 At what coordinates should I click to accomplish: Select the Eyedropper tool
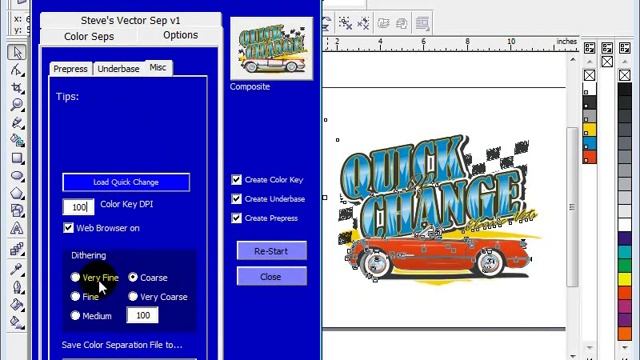(x=17, y=269)
